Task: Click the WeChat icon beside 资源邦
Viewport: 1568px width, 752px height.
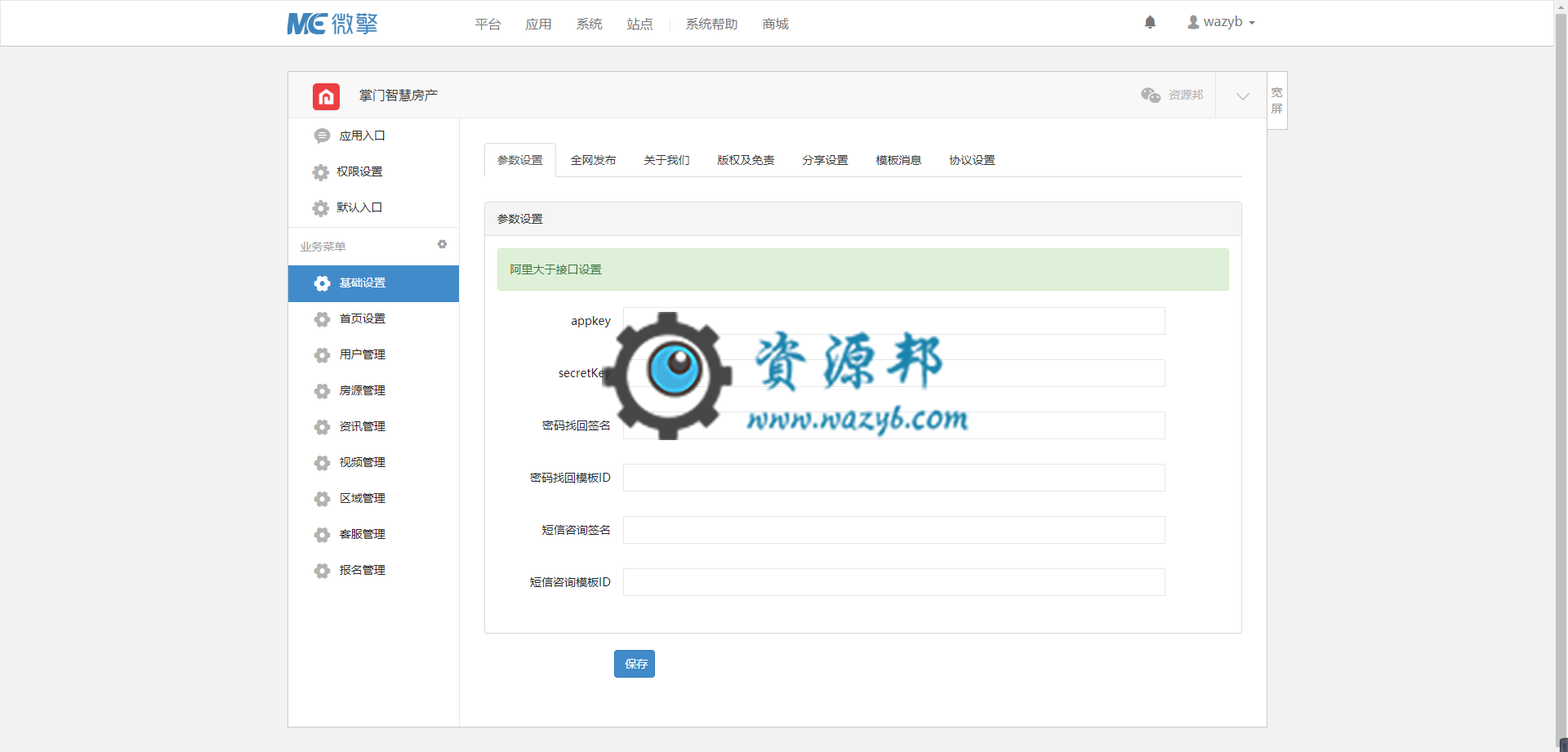Action: [1151, 95]
